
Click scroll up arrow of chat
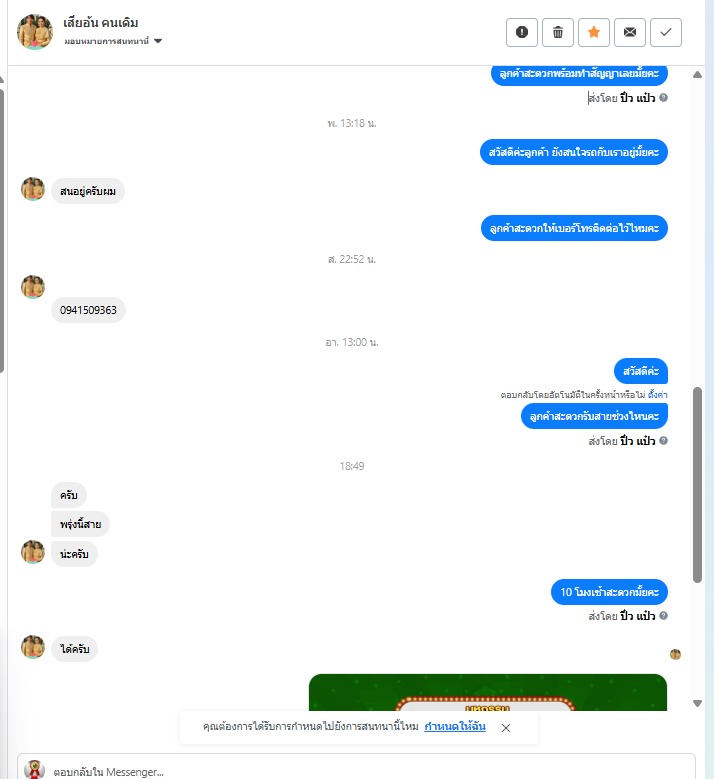pyautogui.click(x=698, y=75)
